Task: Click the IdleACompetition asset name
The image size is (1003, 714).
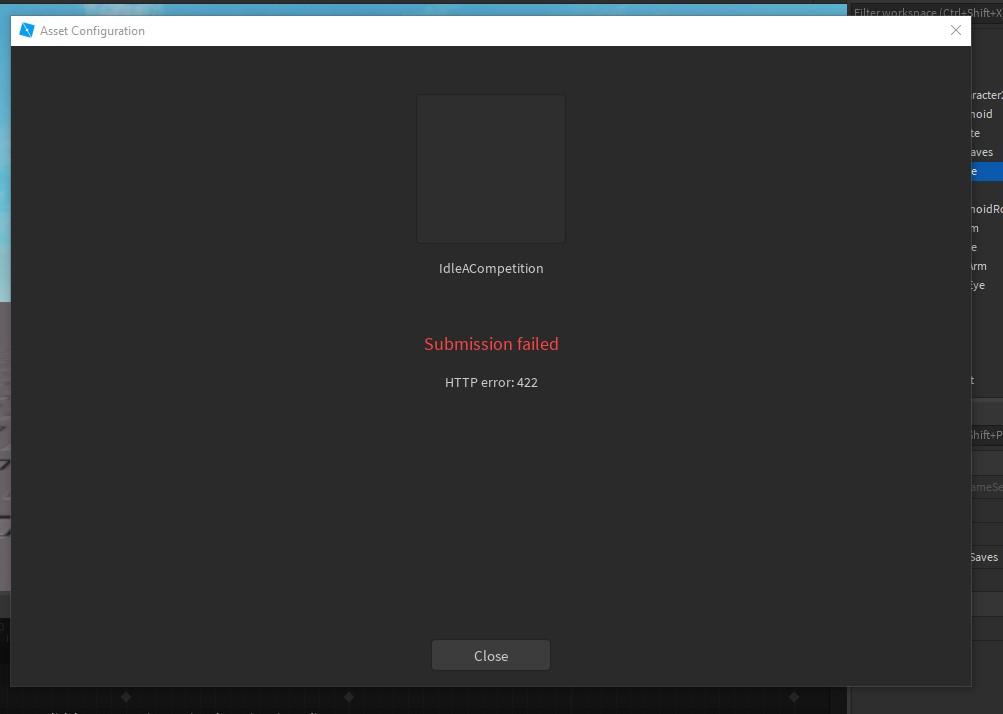Action: coord(490,268)
